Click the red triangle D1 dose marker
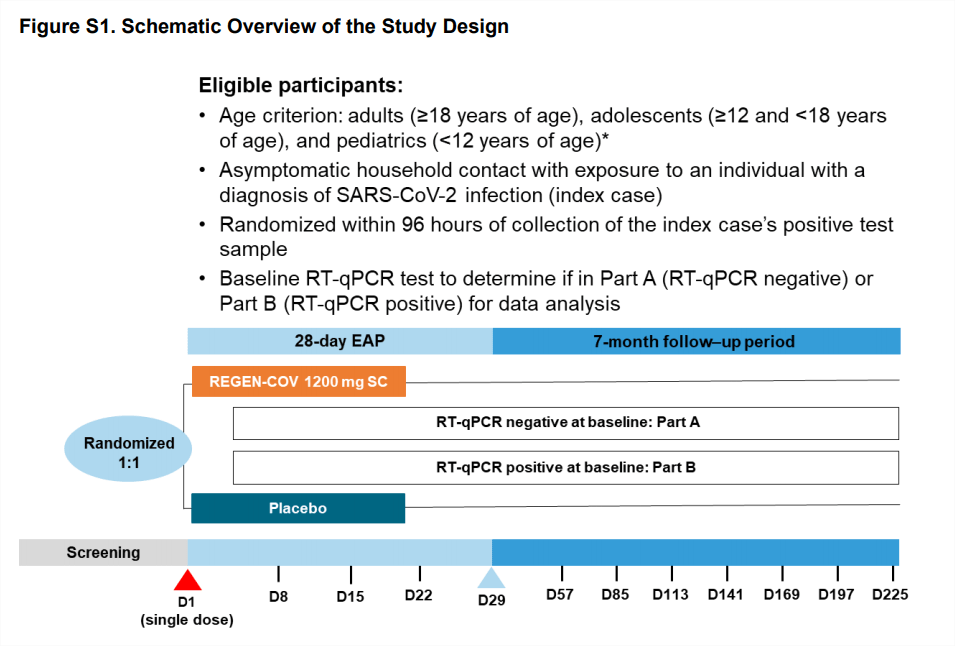 click(x=187, y=581)
